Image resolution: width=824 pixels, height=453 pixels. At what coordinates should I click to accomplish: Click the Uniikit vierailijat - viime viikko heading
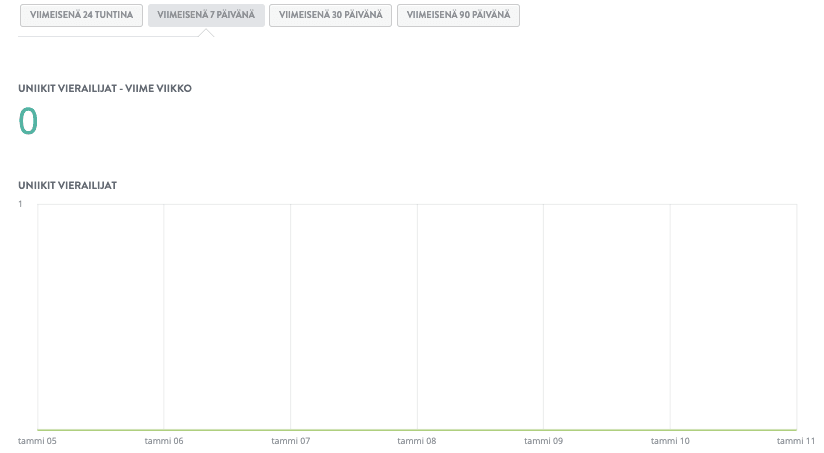(105, 88)
